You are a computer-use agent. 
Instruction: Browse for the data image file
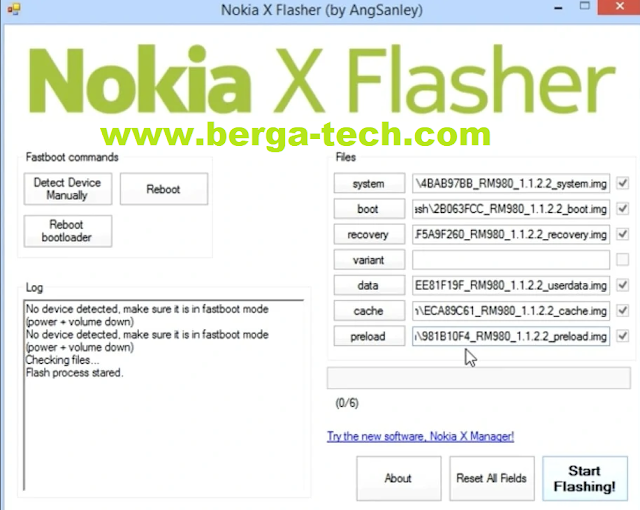[x=369, y=285]
